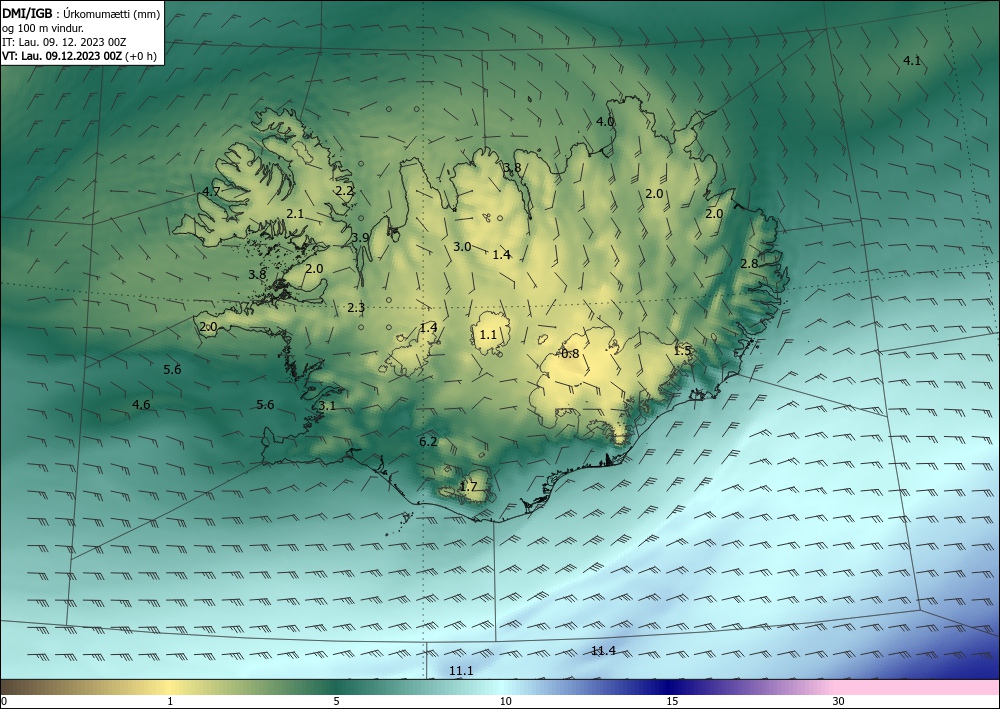1000x709 pixels.
Task: Click the 3.9 value label
Action: (x=360, y=237)
